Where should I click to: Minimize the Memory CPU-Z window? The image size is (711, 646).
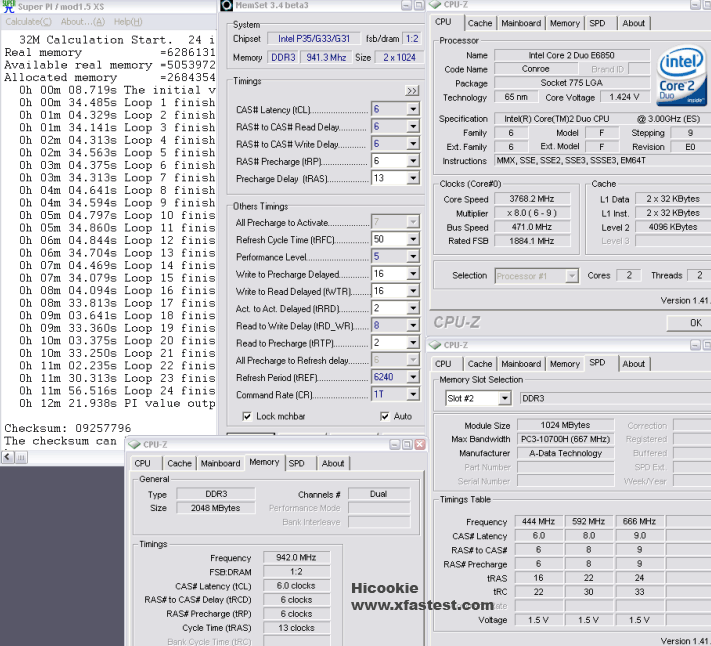[394, 445]
